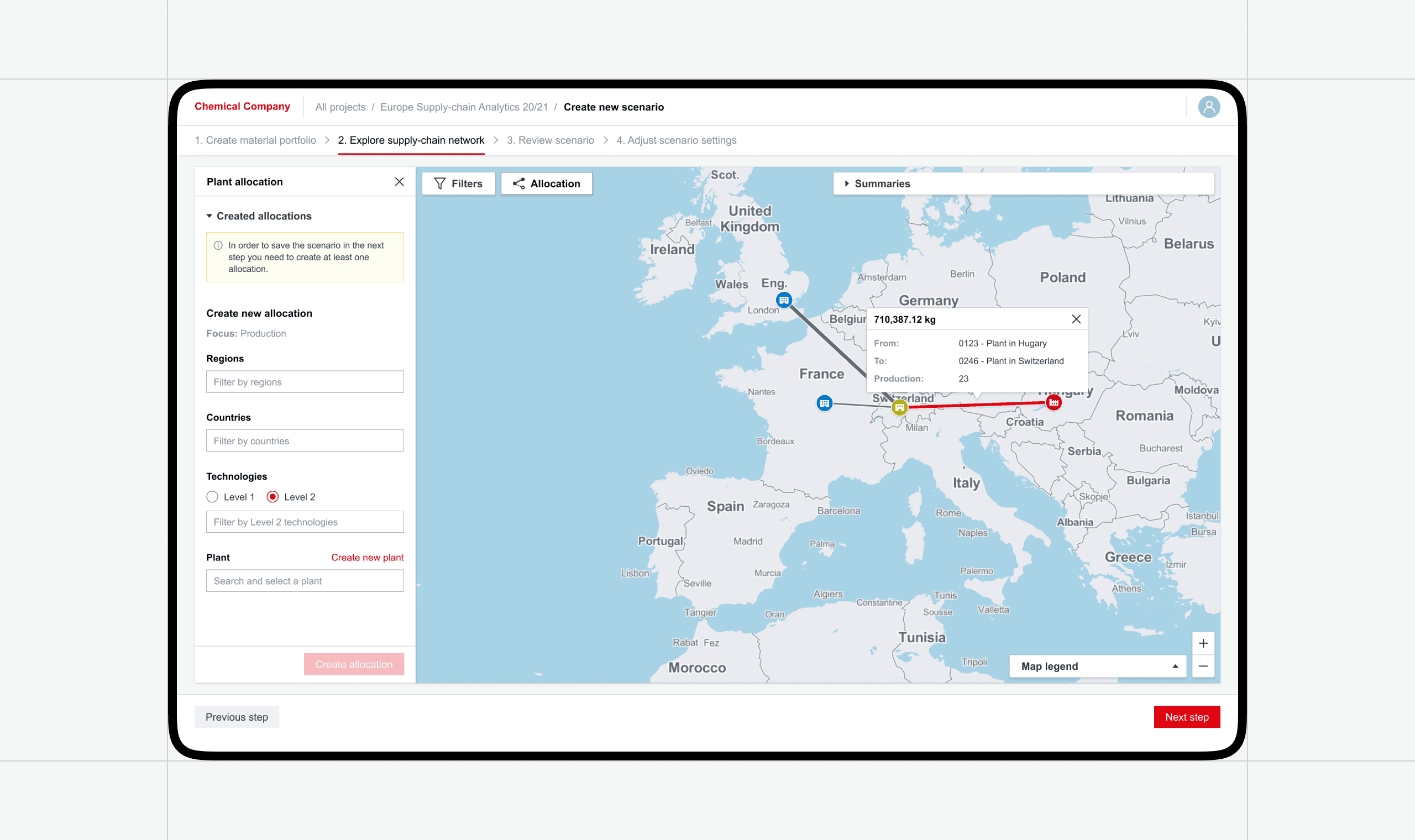Image resolution: width=1415 pixels, height=840 pixels.
Task: Click the olive Switzerland plant marker
Action: (899, 407)
